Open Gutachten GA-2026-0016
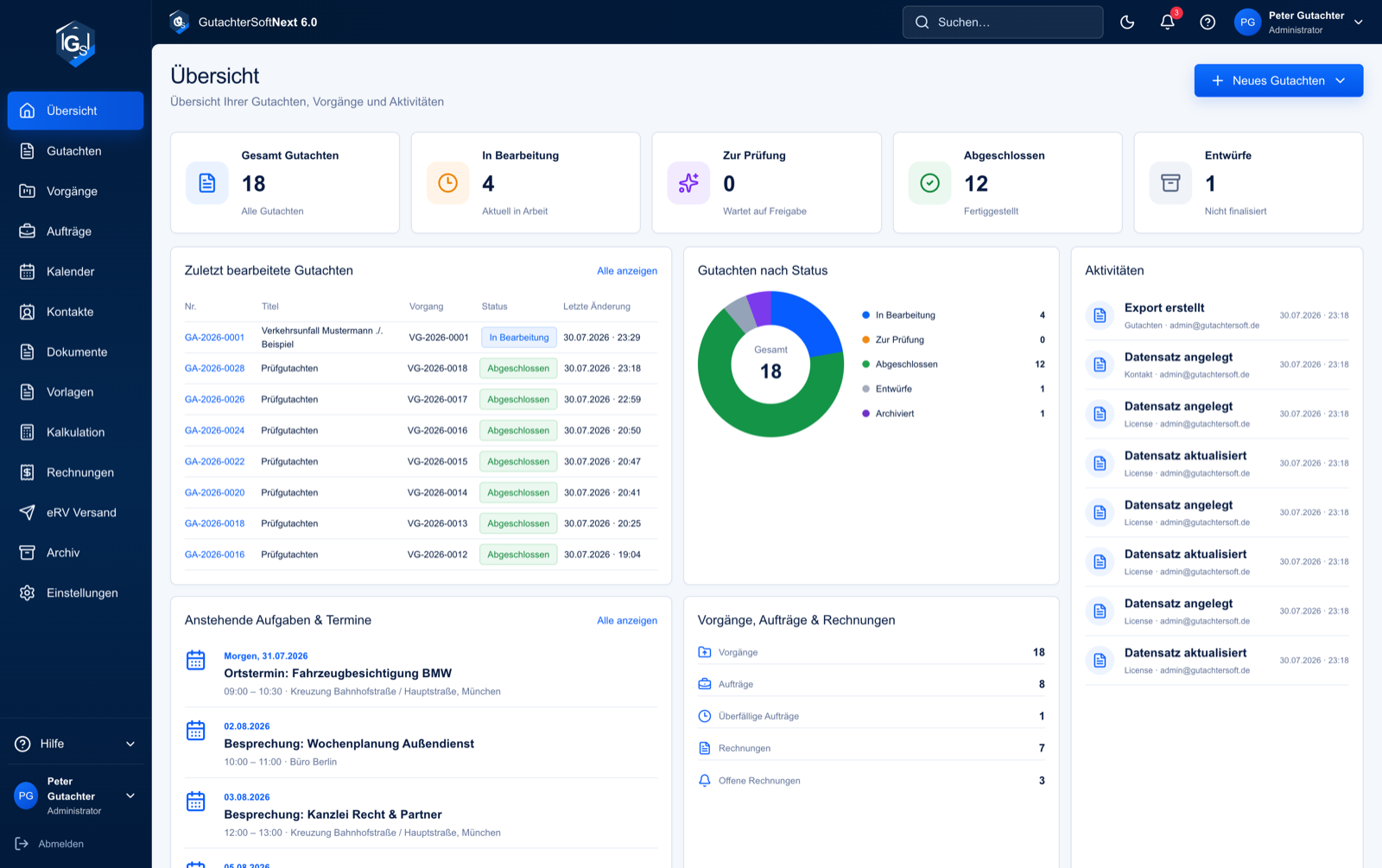1382x868 pixels. click(214, 555)
